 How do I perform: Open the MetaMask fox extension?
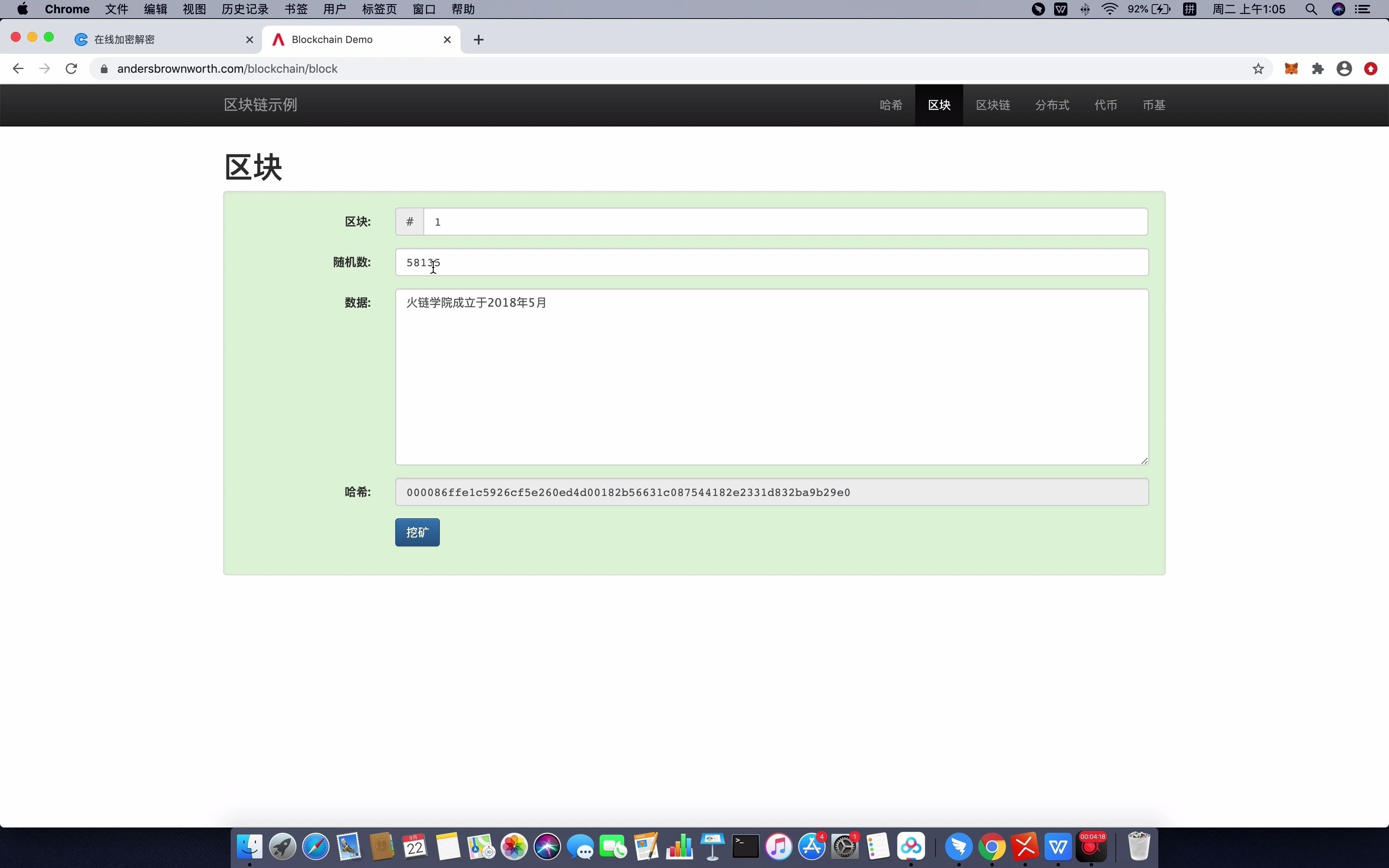point(1291,69)
